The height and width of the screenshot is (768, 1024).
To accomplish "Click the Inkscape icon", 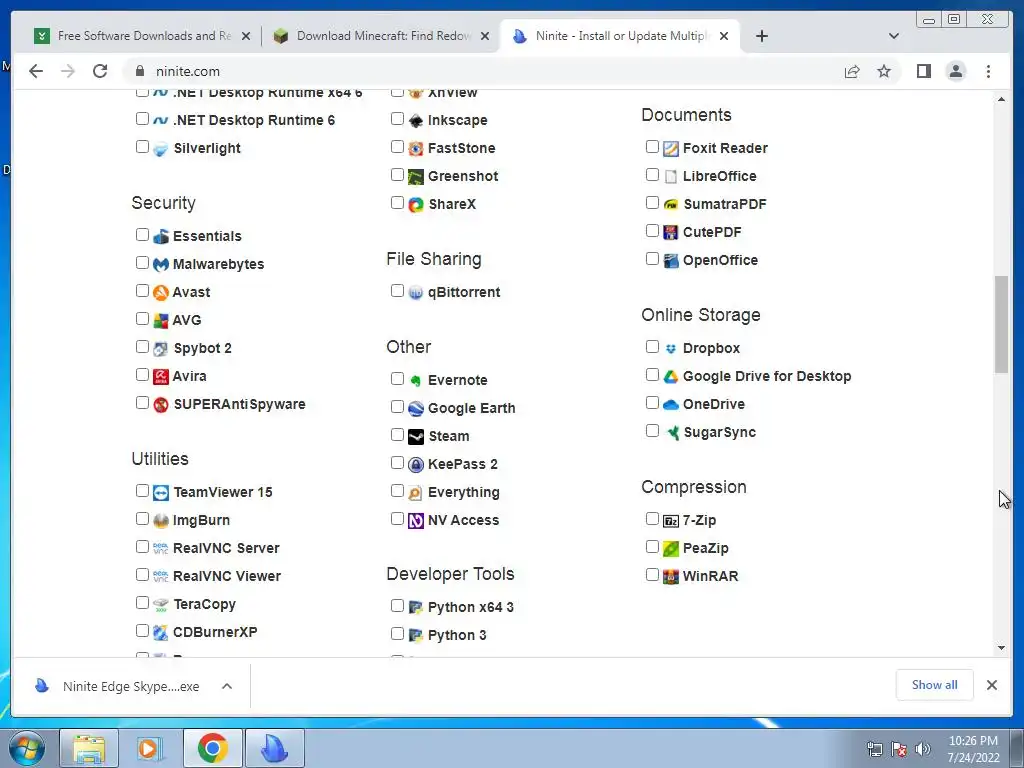I will point(416,121).
